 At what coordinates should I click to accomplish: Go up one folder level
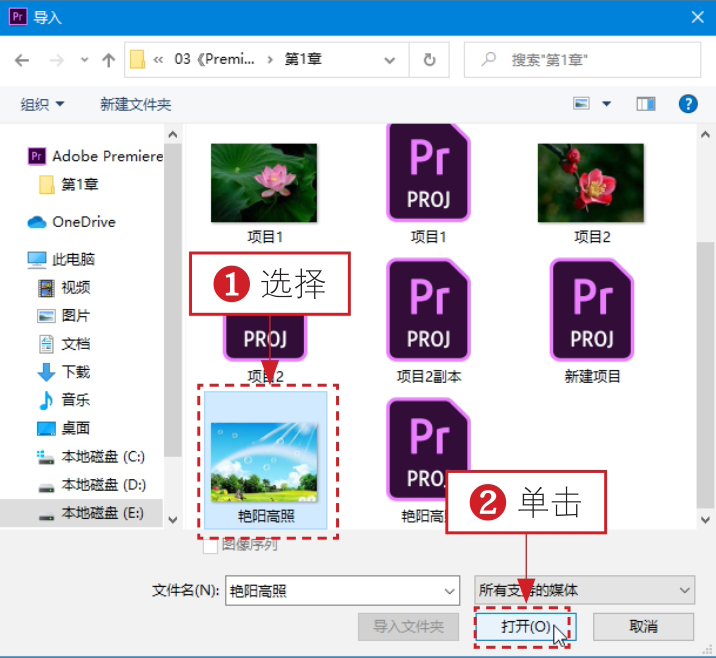pyautogui.click(x=108, y=60)
